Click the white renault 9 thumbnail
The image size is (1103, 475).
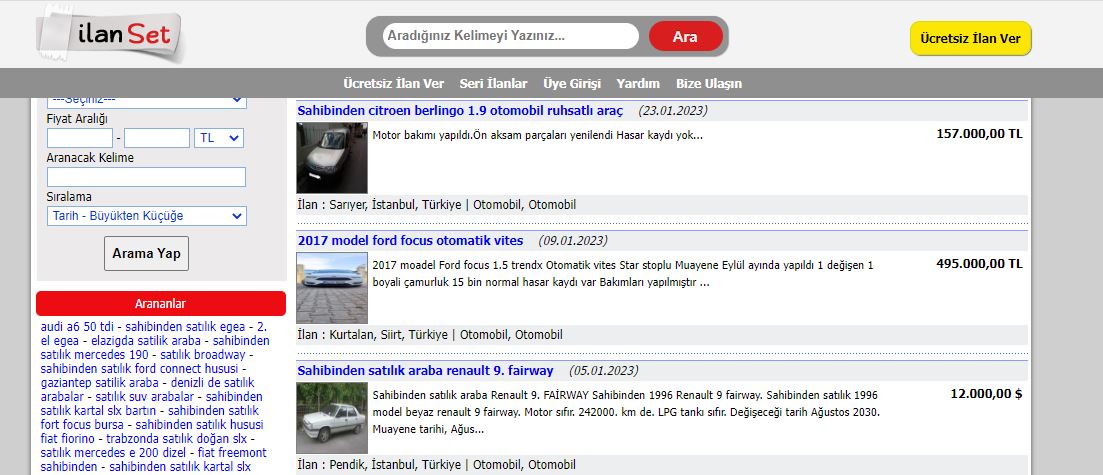pos(331,418)
